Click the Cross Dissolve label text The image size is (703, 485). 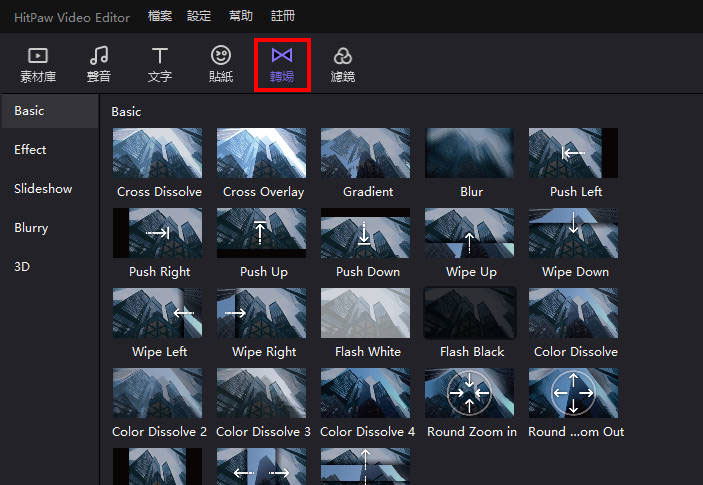[159, 192]
